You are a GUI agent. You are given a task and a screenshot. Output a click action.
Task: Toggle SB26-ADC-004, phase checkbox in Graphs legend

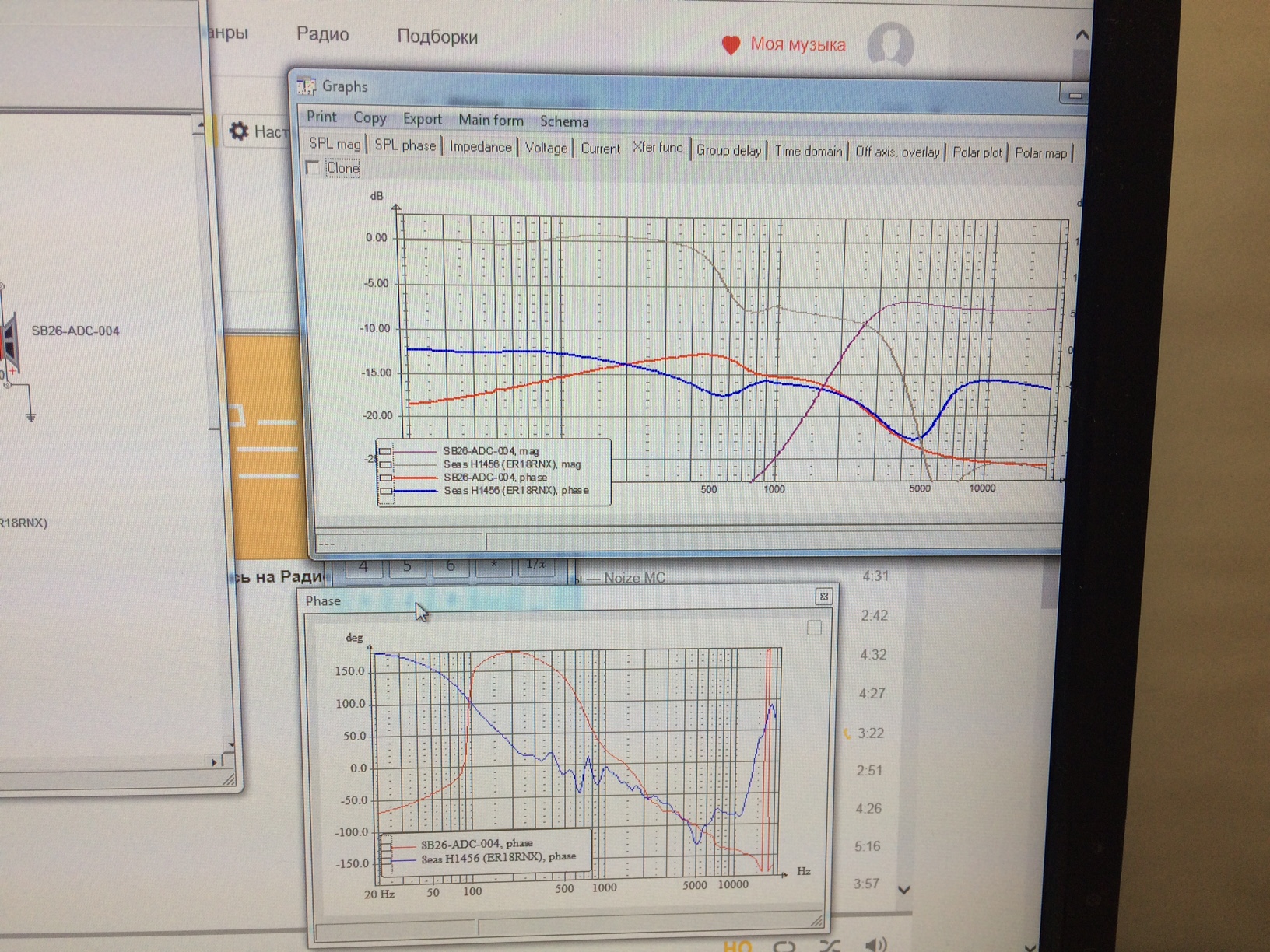(x=385, y=478)
